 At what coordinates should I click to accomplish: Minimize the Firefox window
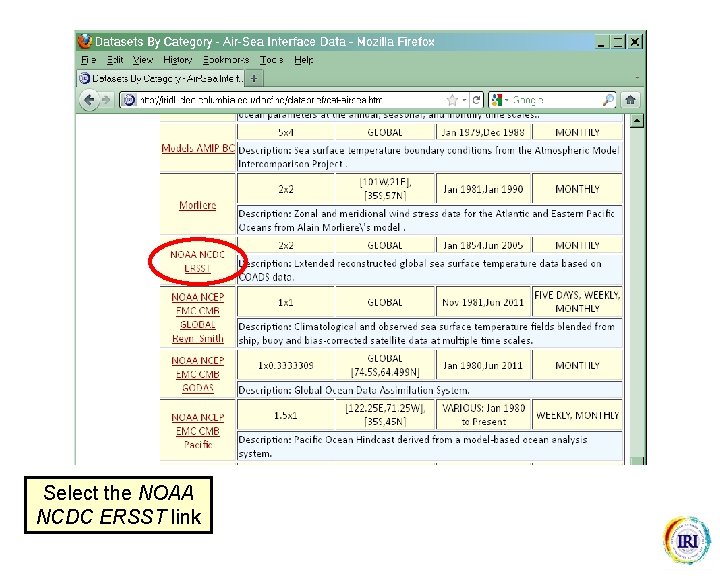tap(602, 42)
